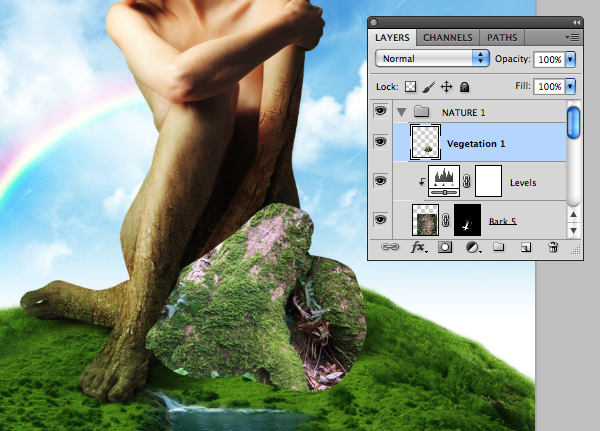Hide the Bark 5 layer
Image resolution: width=600 pixels, height=431 pixels.
[380, 220]
